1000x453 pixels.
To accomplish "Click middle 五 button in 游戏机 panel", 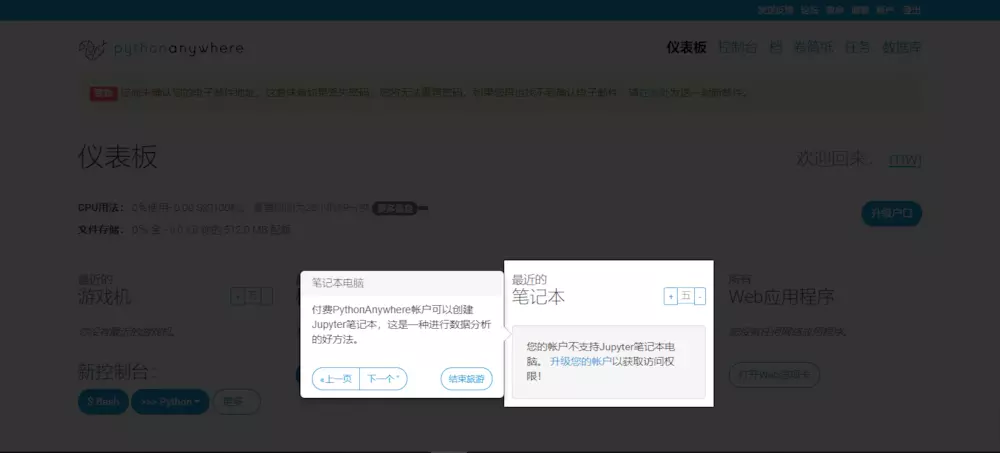I will [x=253, y=296].
